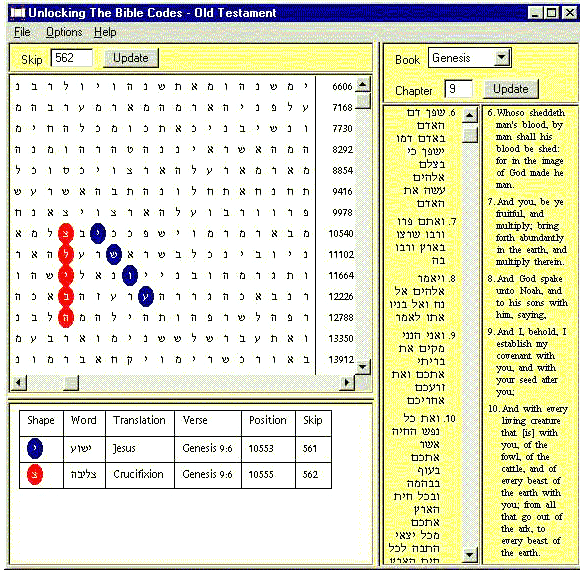The height and width of the screenshot is (570, 580).
Task: Click the red circle in row 12788
Action: tap(66, 317)
